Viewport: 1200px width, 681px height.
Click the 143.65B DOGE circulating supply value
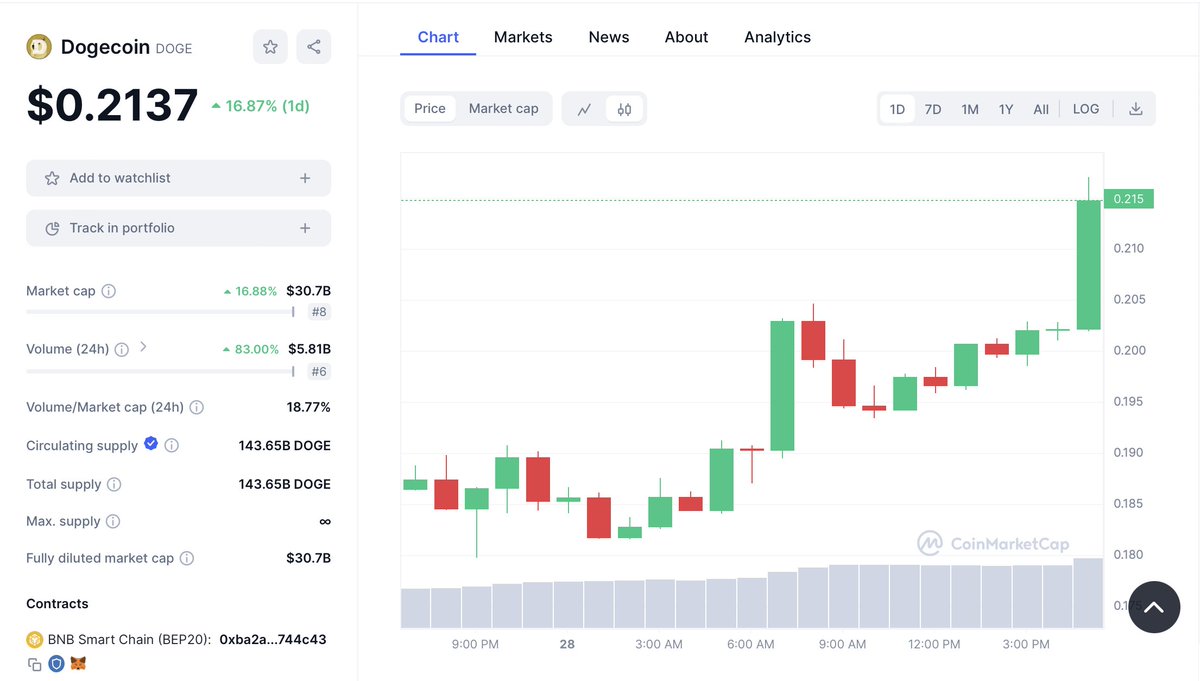click(x=284, y=445)
